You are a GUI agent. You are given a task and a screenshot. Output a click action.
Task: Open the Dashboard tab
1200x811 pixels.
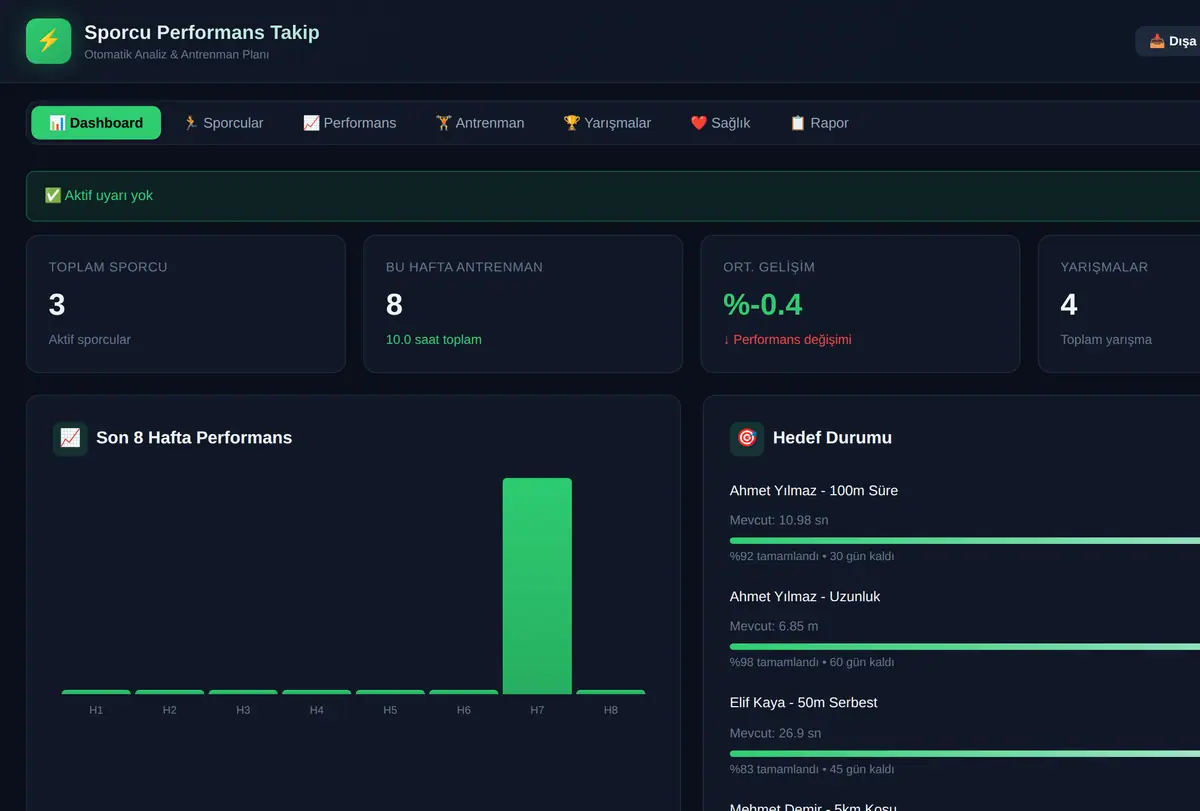pyautogui.click(x=96, y=123)
